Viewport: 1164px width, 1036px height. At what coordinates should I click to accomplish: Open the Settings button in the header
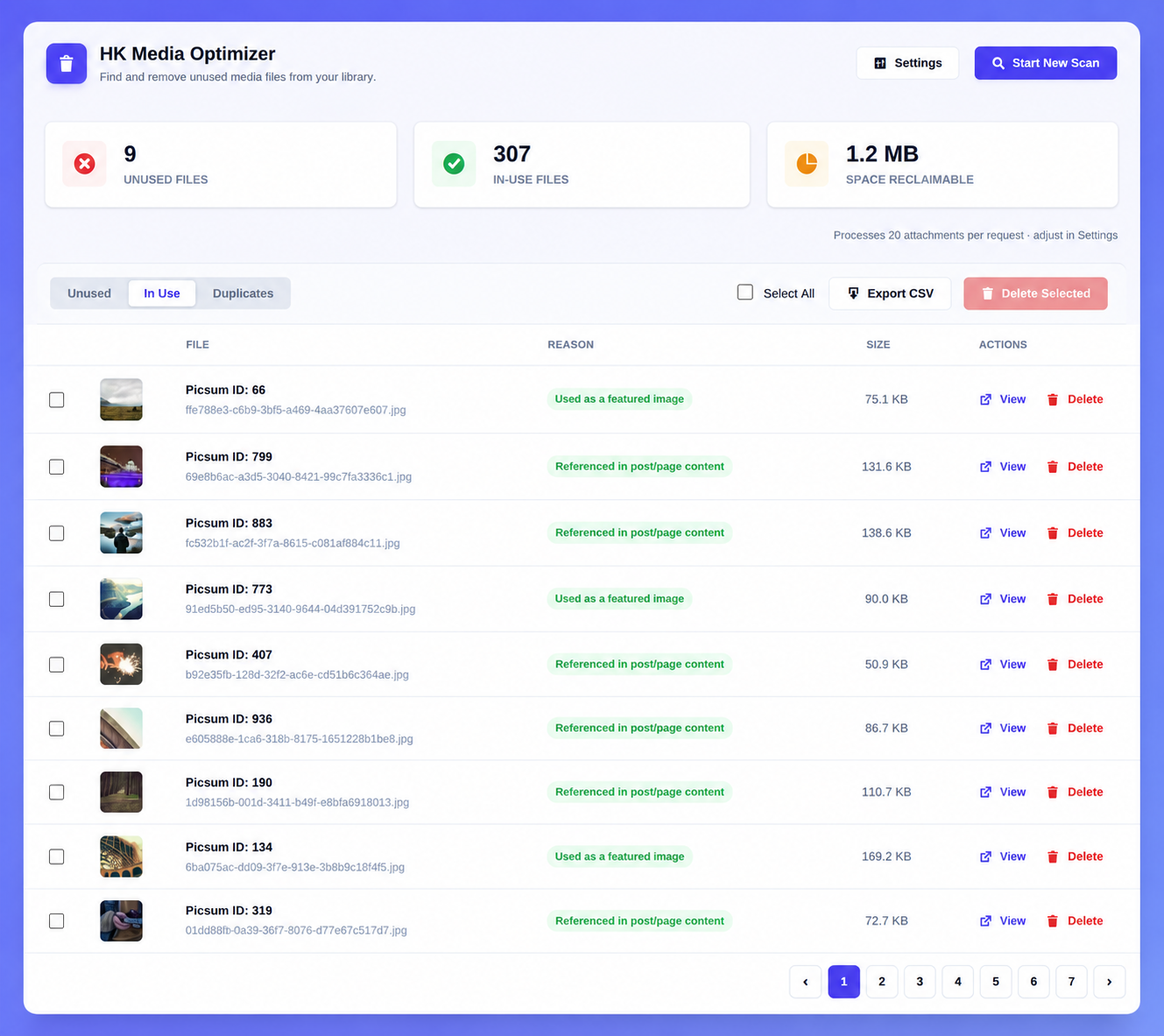tap(907, 63)
